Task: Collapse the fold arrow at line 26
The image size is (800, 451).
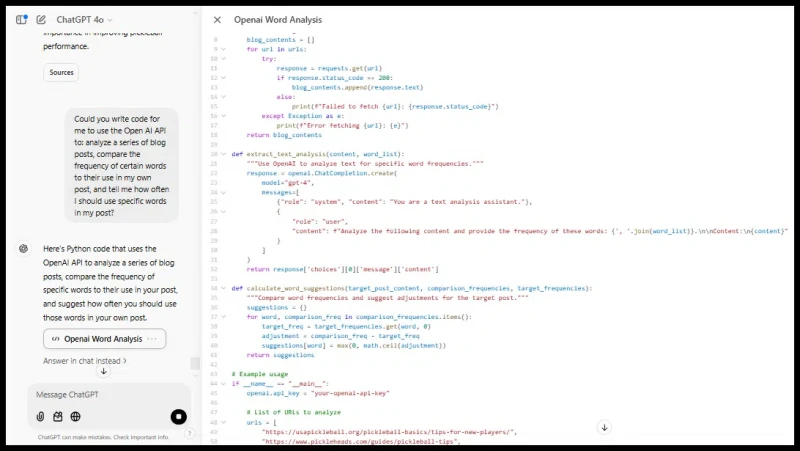Action: click(223, 211)
